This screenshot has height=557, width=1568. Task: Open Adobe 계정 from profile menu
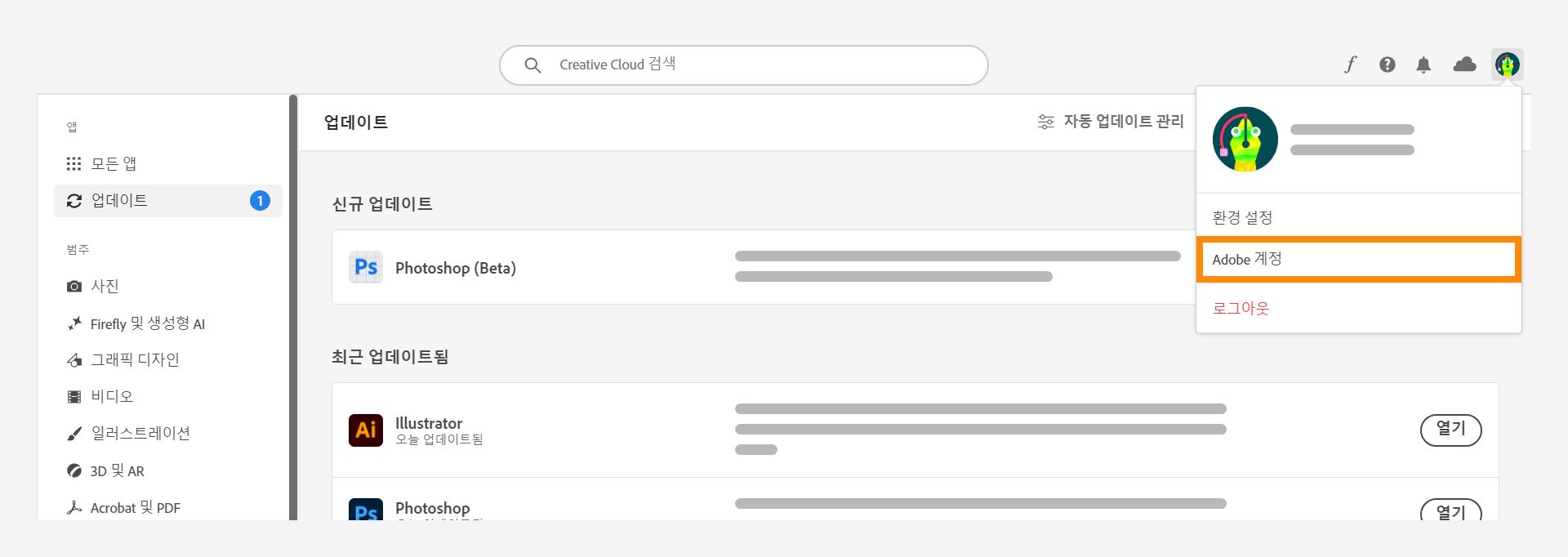1249,259
